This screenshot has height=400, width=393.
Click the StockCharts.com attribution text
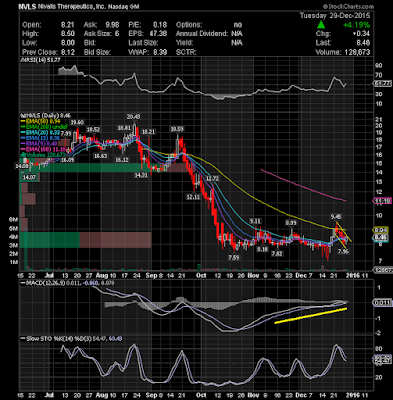coord(348,6)
